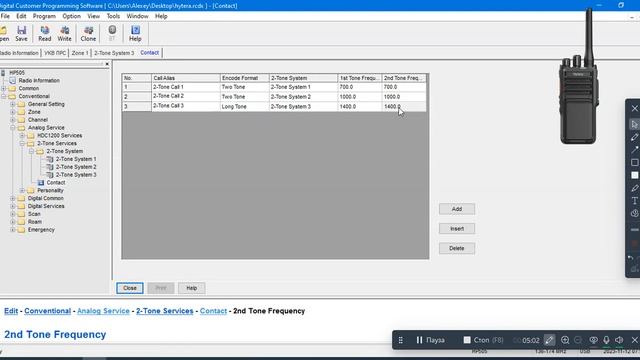Select the pencil tool in drawing panel
The image size is (640, 360).
click(x=634, y=137)
